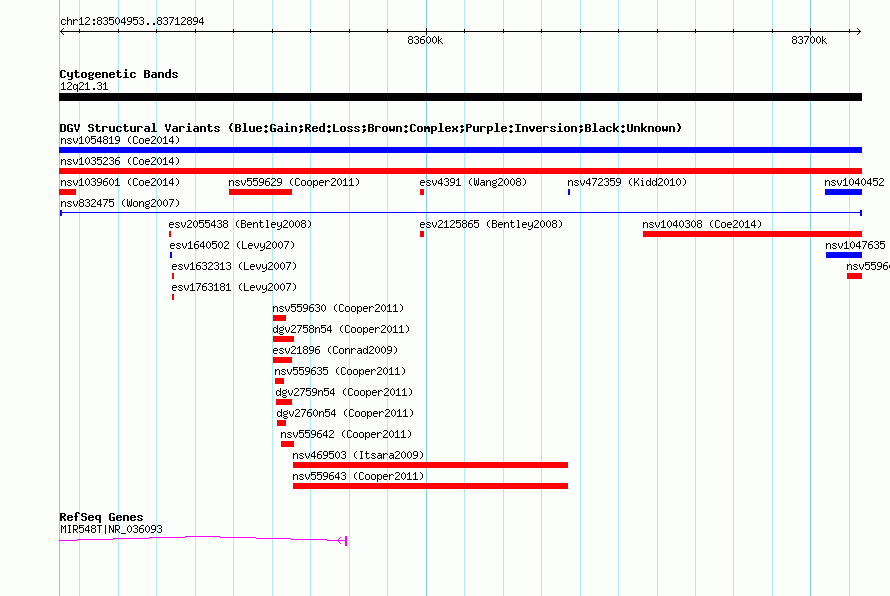Click the dgv2758n54 red loss bar
Image resolution: width=890 pixels, height=596 pixels.
tap(283, 339)
